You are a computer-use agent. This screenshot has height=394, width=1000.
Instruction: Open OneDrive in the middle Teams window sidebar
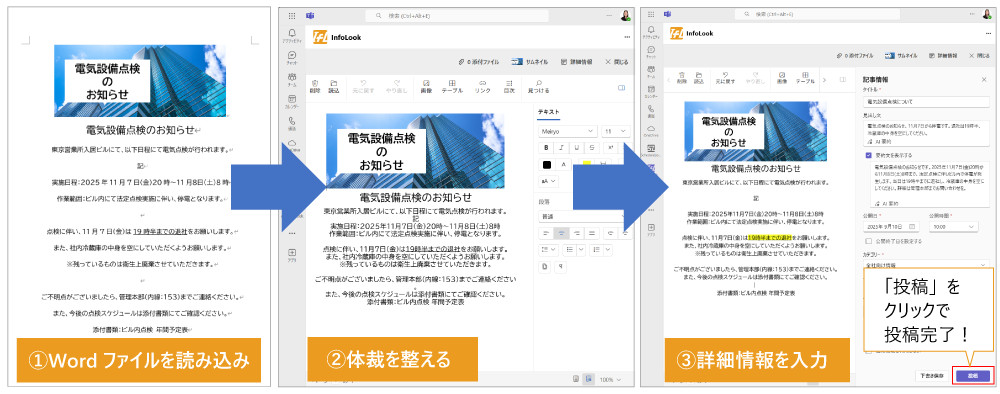point(291,144)
